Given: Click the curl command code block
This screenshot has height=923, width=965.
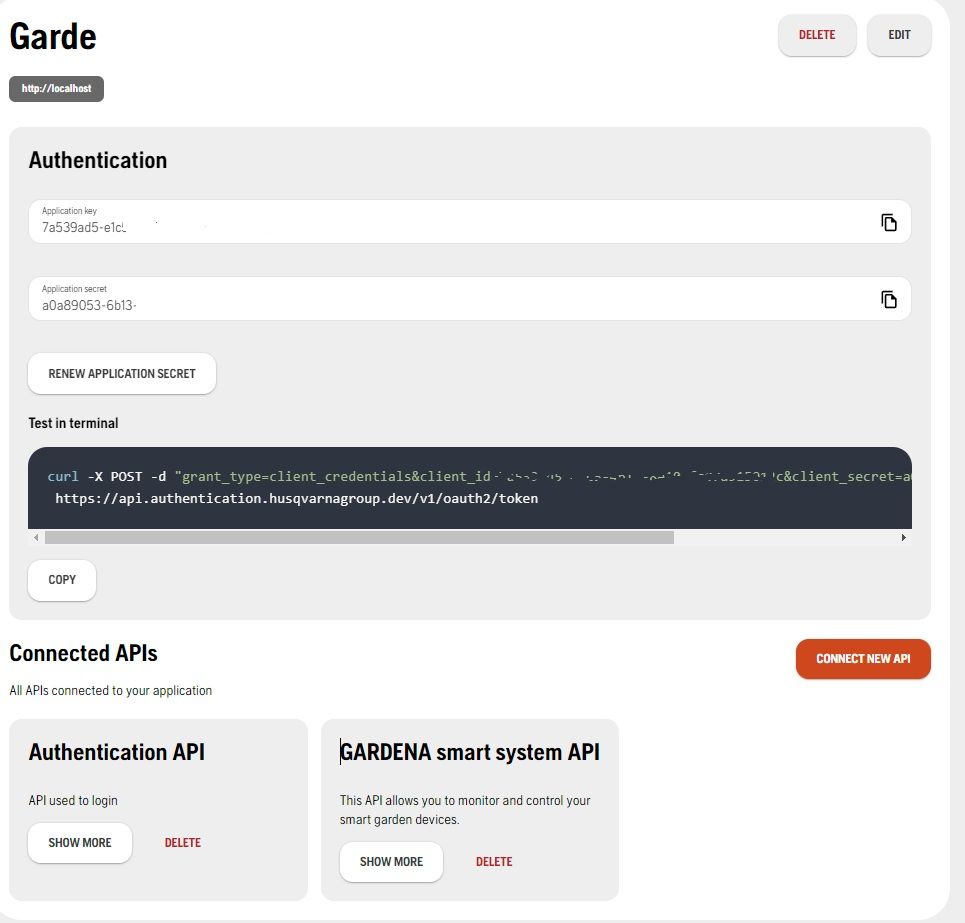Looking at the screenshot, I should (470, 487).
